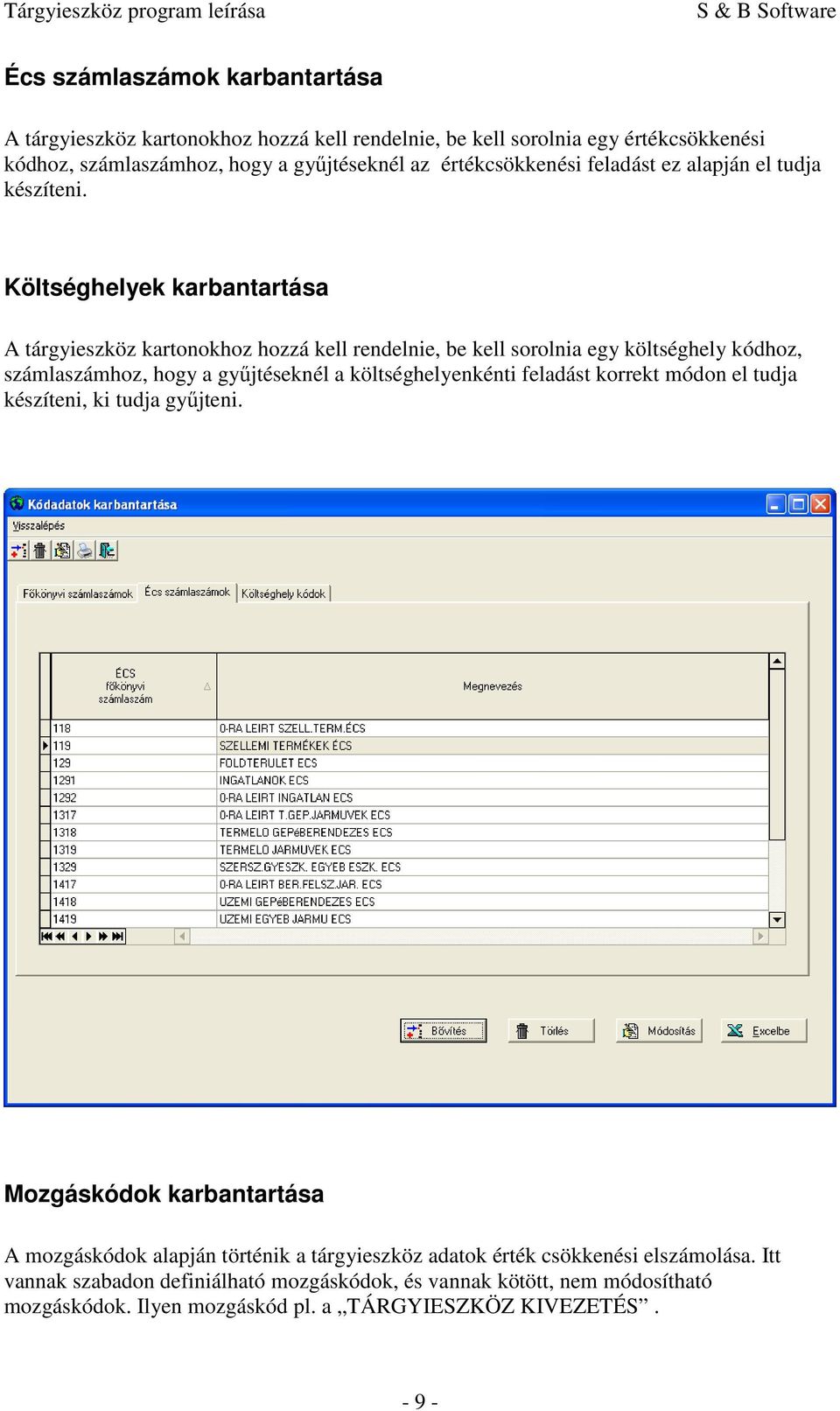Image resolution: width=840 pixels, height=1411 pixels.
Task: Select account number 1419 cell
Action: (x=133, y=919)
